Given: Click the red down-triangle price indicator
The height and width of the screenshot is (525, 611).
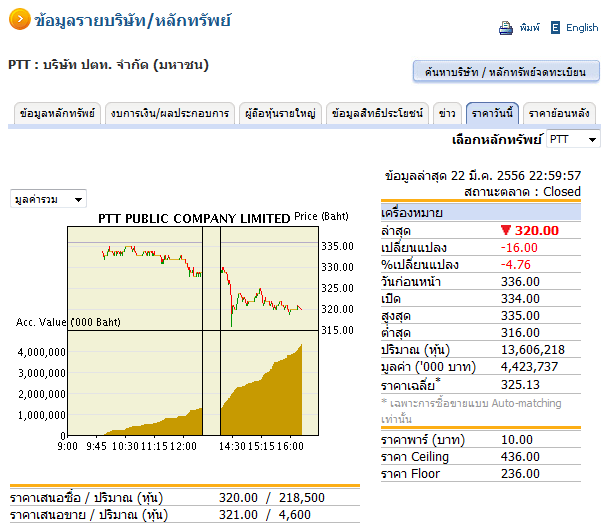Looking at the screenshot, I should 506,230.
